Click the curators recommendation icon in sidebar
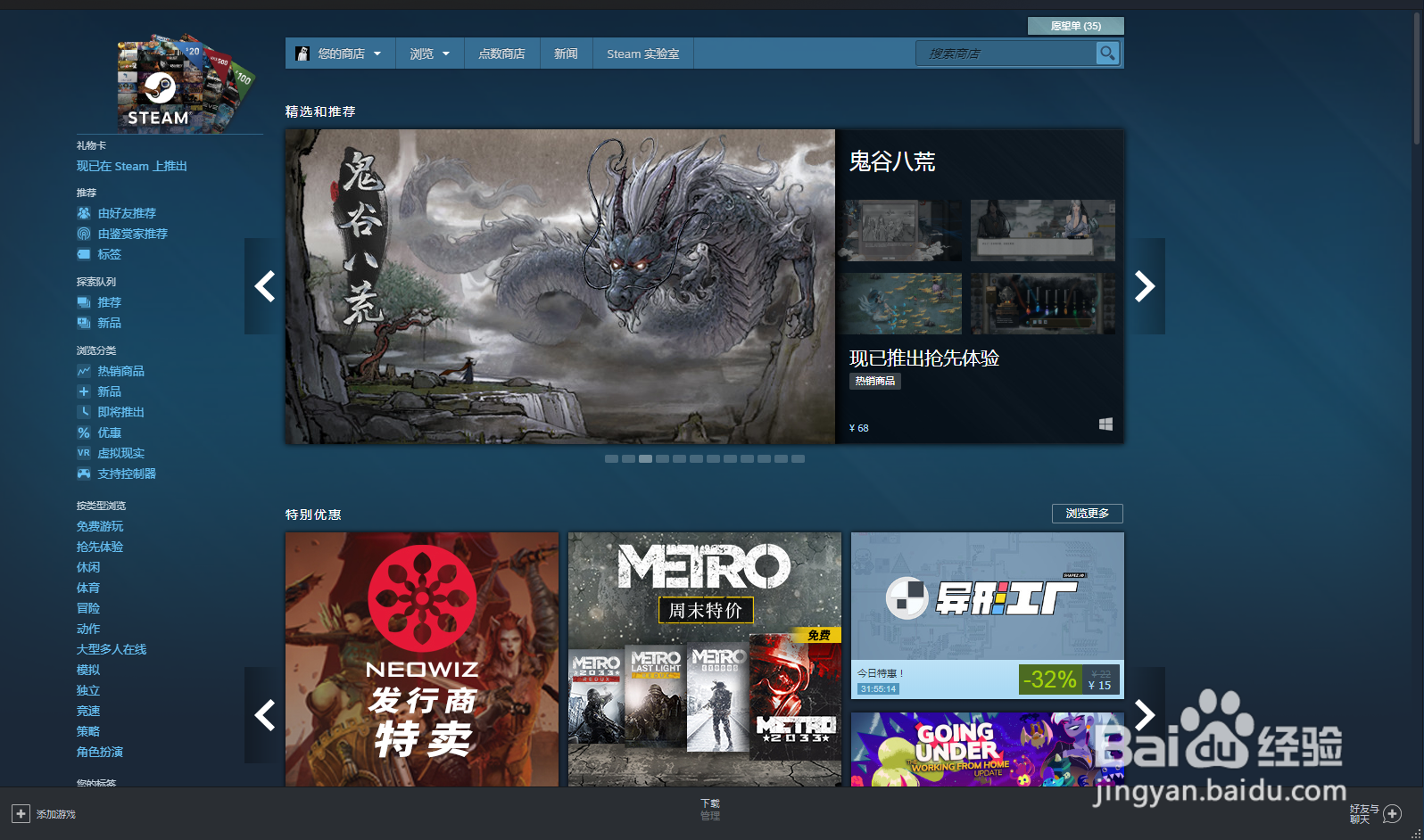This screenshot has height=840, width=1424. click(x=84, y=234)
